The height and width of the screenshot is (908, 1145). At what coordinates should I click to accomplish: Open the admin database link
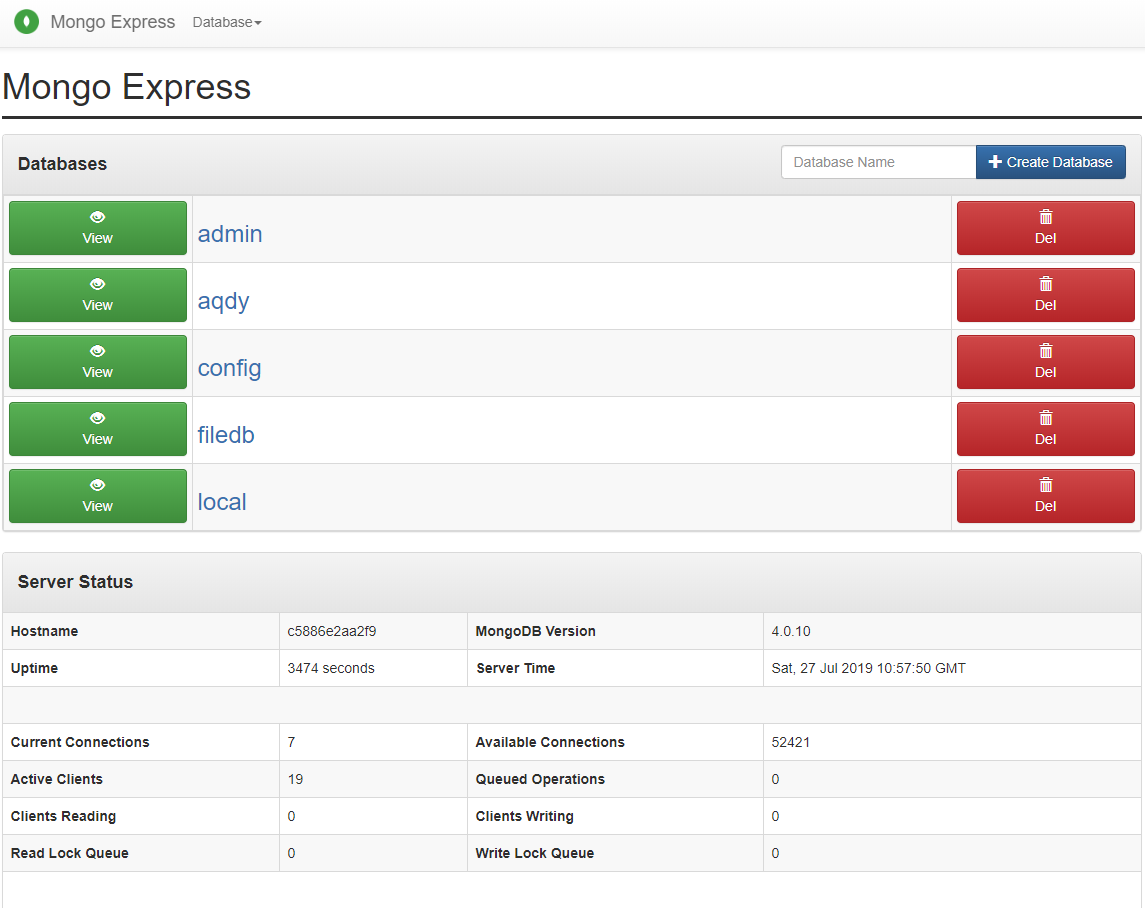[x=230, y=234]
